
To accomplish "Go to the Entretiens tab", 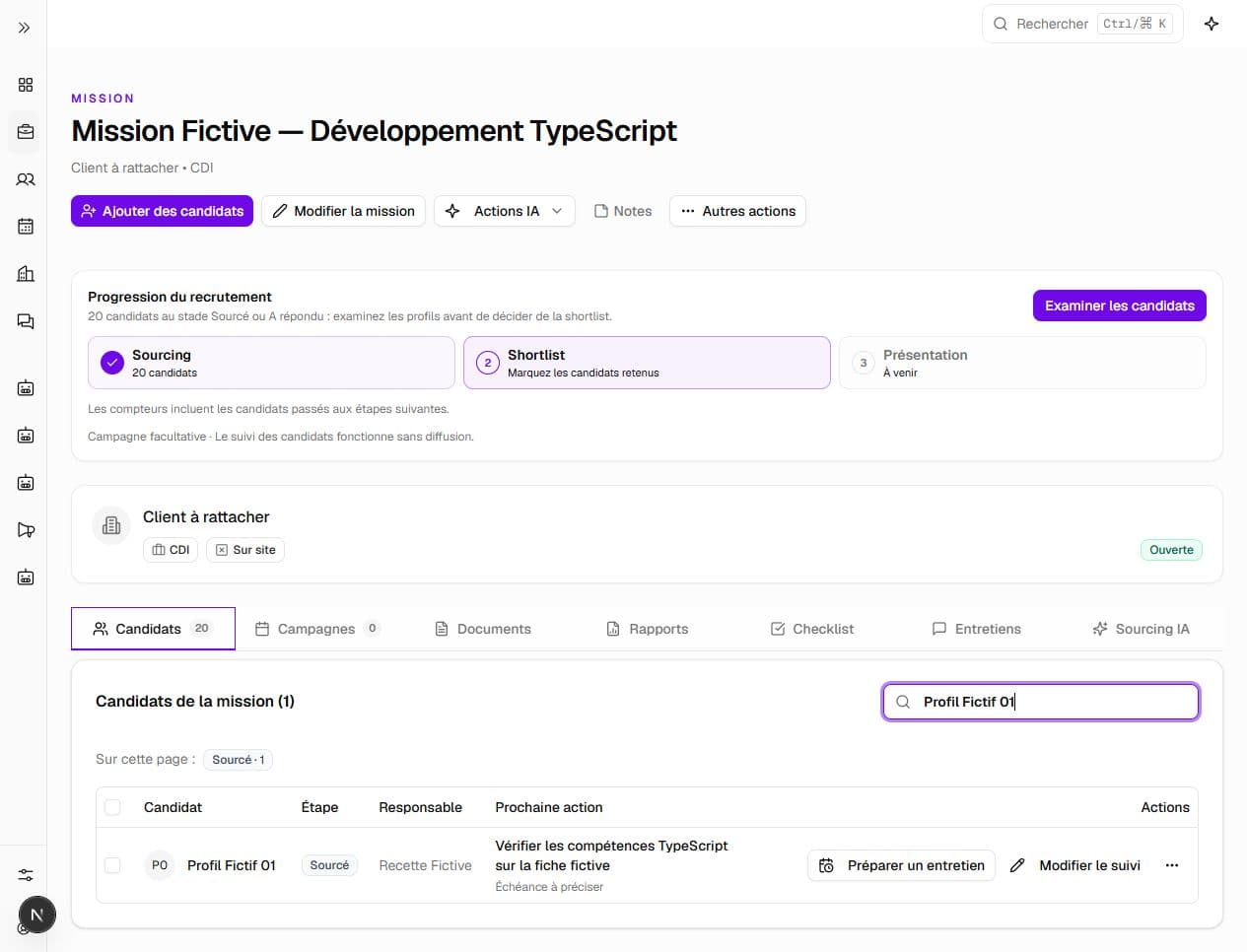I will 976,629.
